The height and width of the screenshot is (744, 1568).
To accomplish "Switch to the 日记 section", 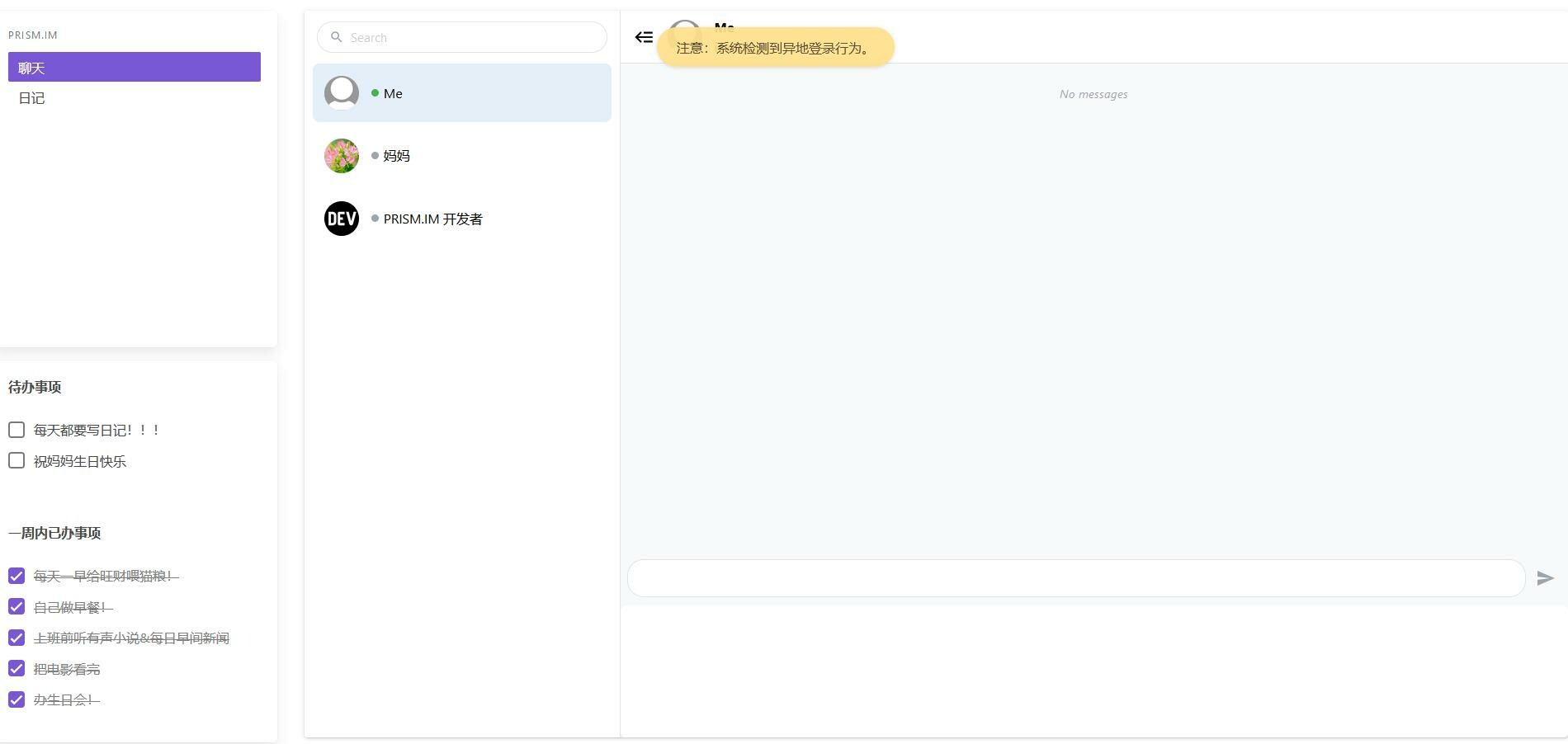I will point(31,97).
